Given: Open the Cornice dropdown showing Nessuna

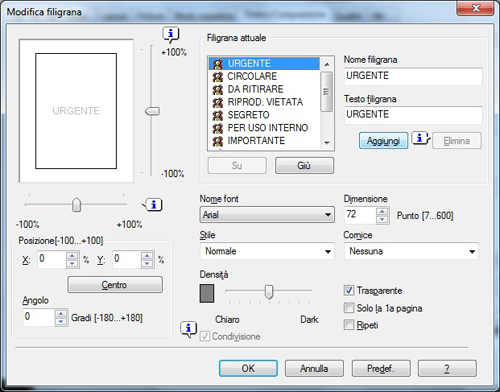Looking at the screenshot, I should coord(411,251).
